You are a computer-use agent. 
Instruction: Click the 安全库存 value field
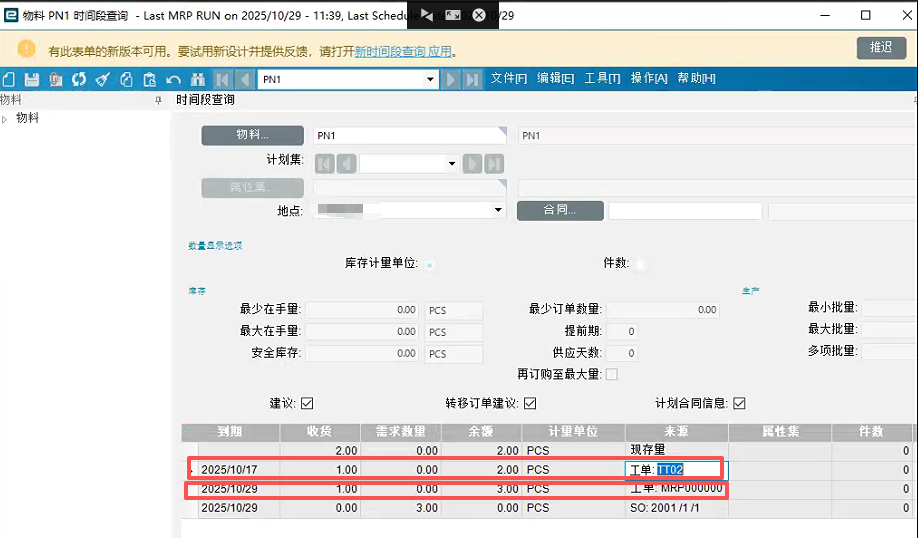(362, 353)
